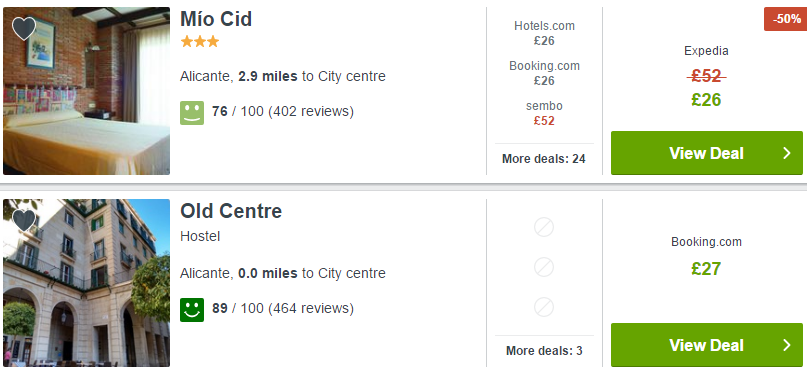The image size is (807, 369).
Task: Click third unavailable deal icon for Old Centre
Action: [x=543, y=307]
